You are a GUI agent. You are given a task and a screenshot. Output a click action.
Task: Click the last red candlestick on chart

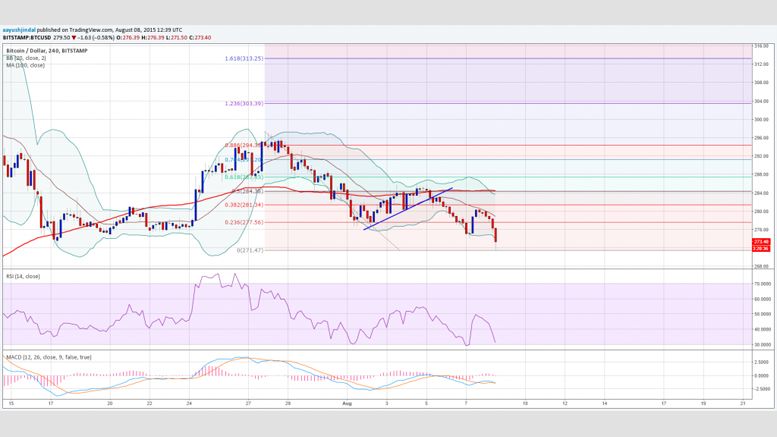496,236
